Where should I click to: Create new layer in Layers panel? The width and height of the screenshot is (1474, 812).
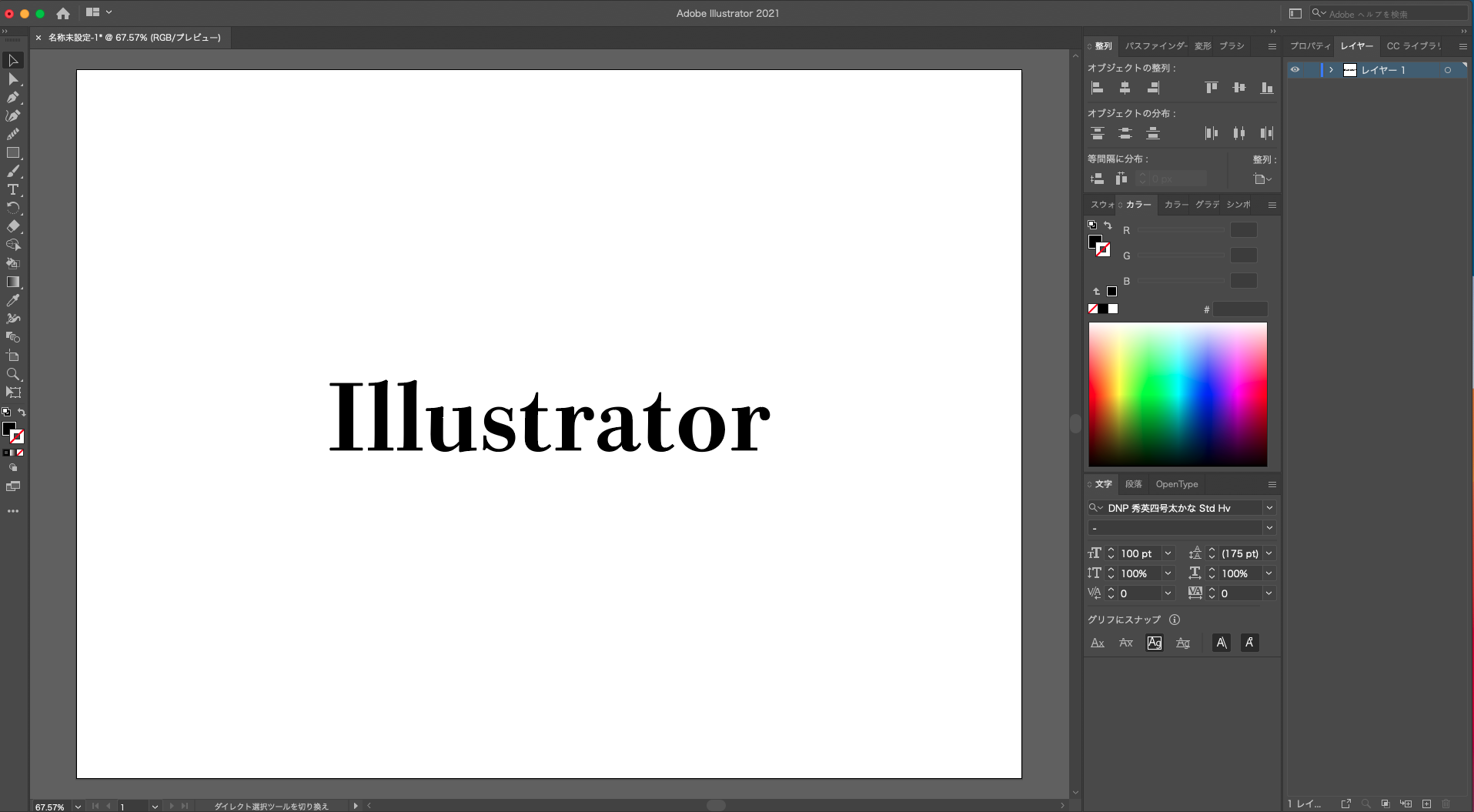point(1426,804)
